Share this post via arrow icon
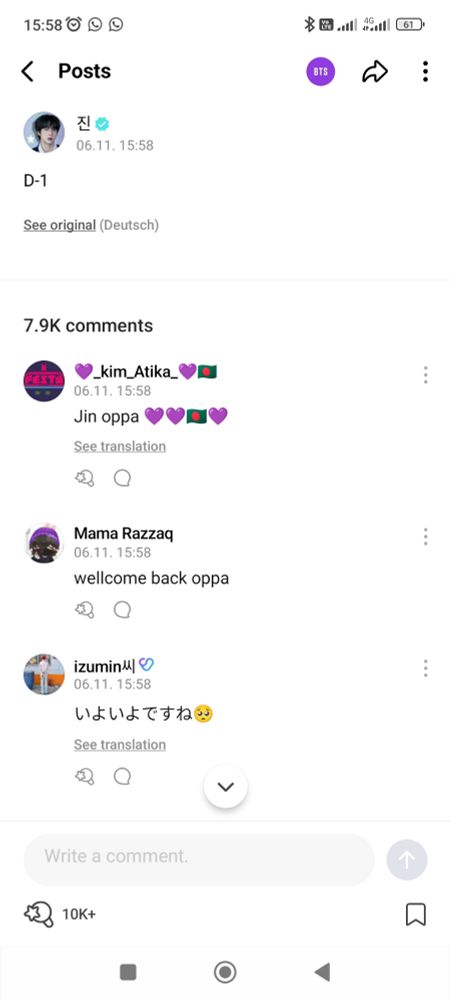The width and height of the screenshot is (450, 1000). click(x=375, y=71)
